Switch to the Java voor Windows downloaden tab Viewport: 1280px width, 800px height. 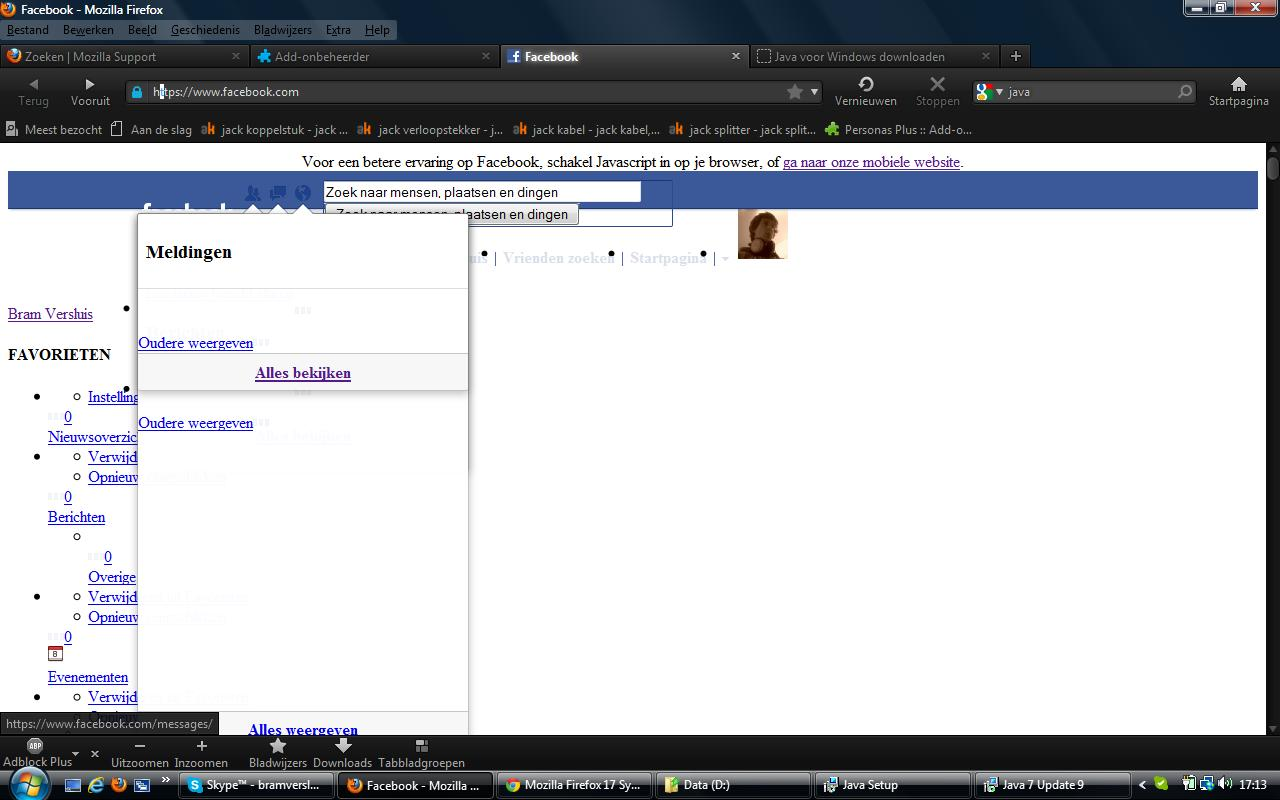pos(873,56)
